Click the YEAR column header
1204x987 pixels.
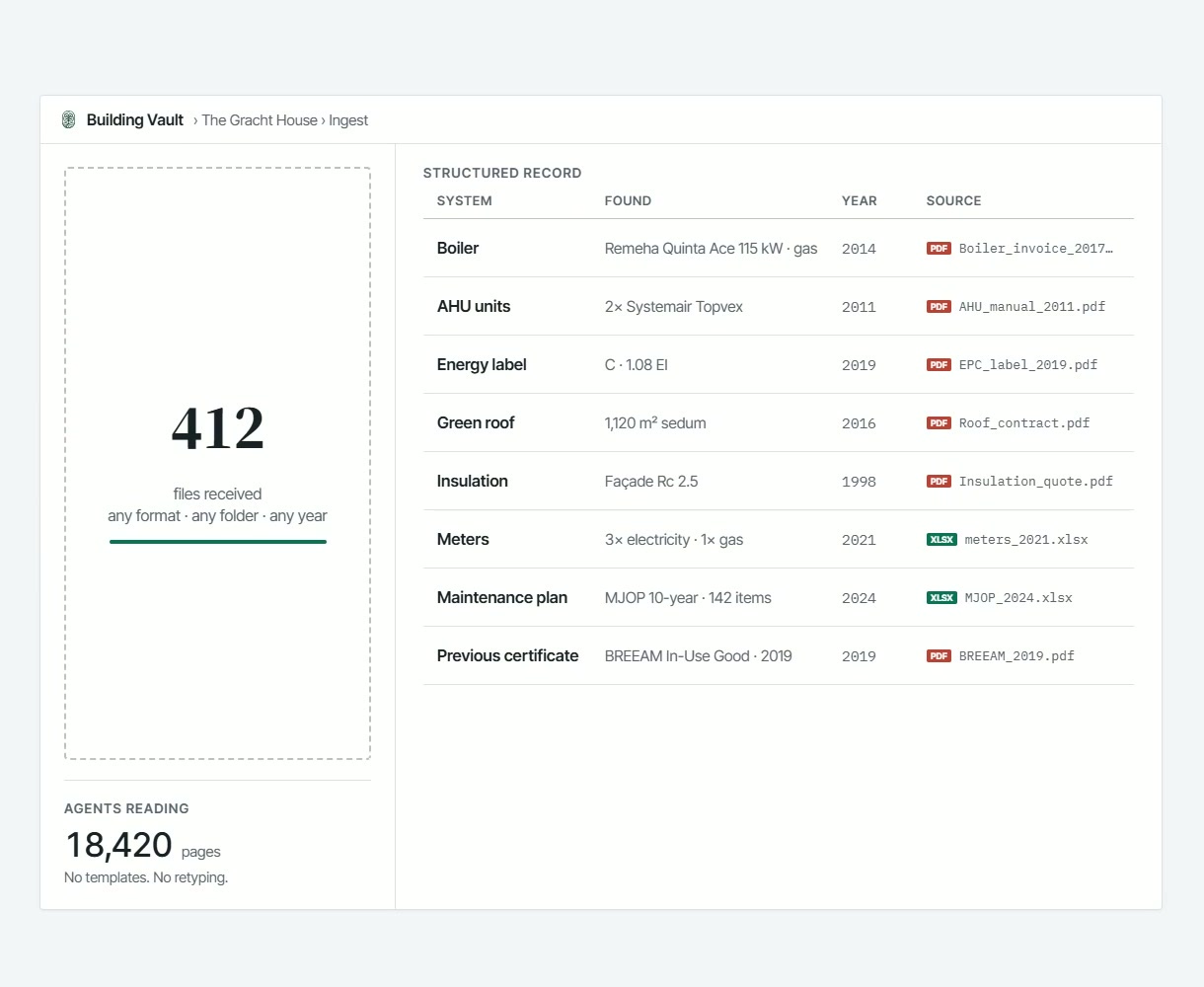(860, 200)
